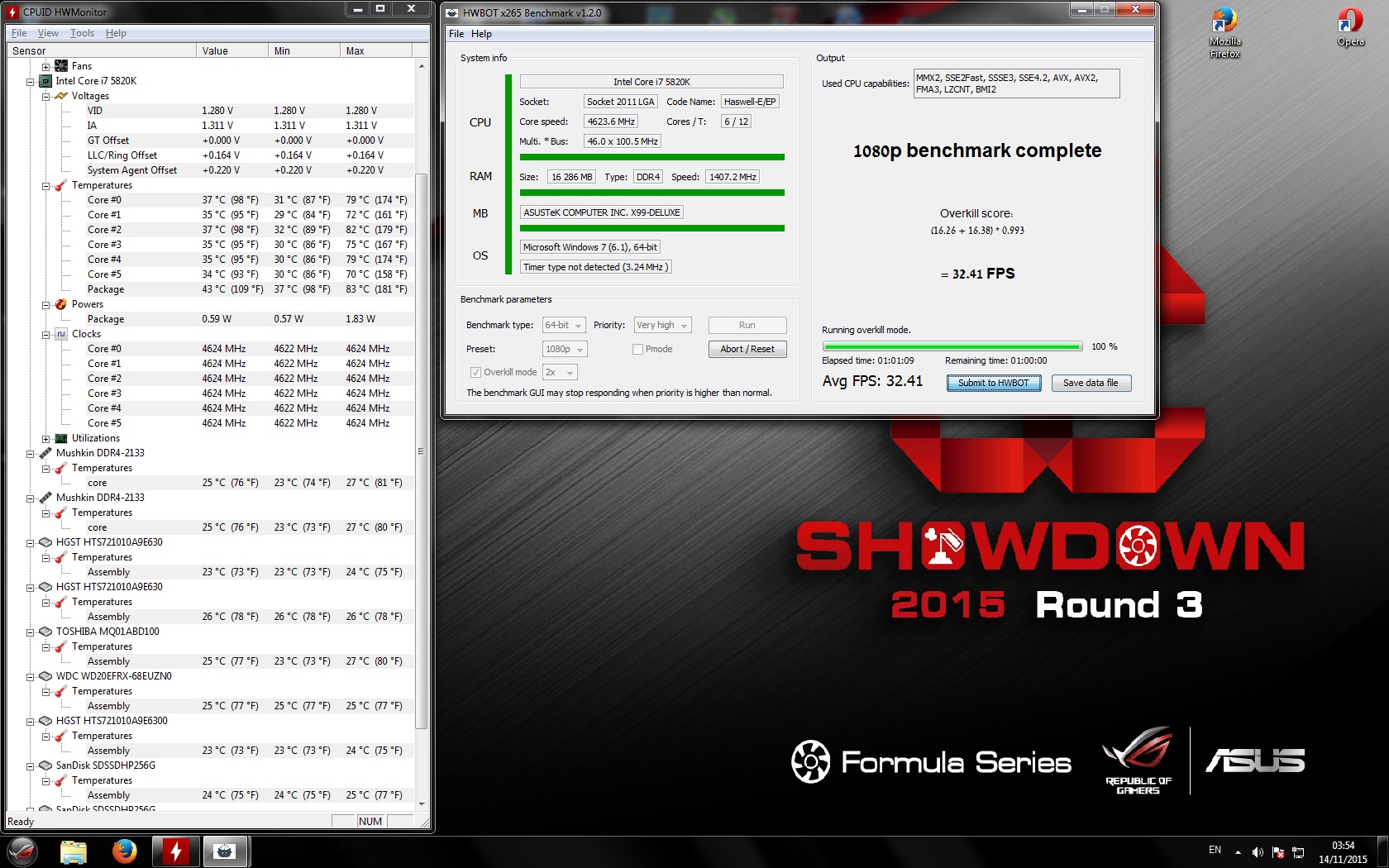Viewport: 1389px width, 868px height.
Task: Click the Core speed 4623.6 MHz field
Action: click(x=610, y=122)
